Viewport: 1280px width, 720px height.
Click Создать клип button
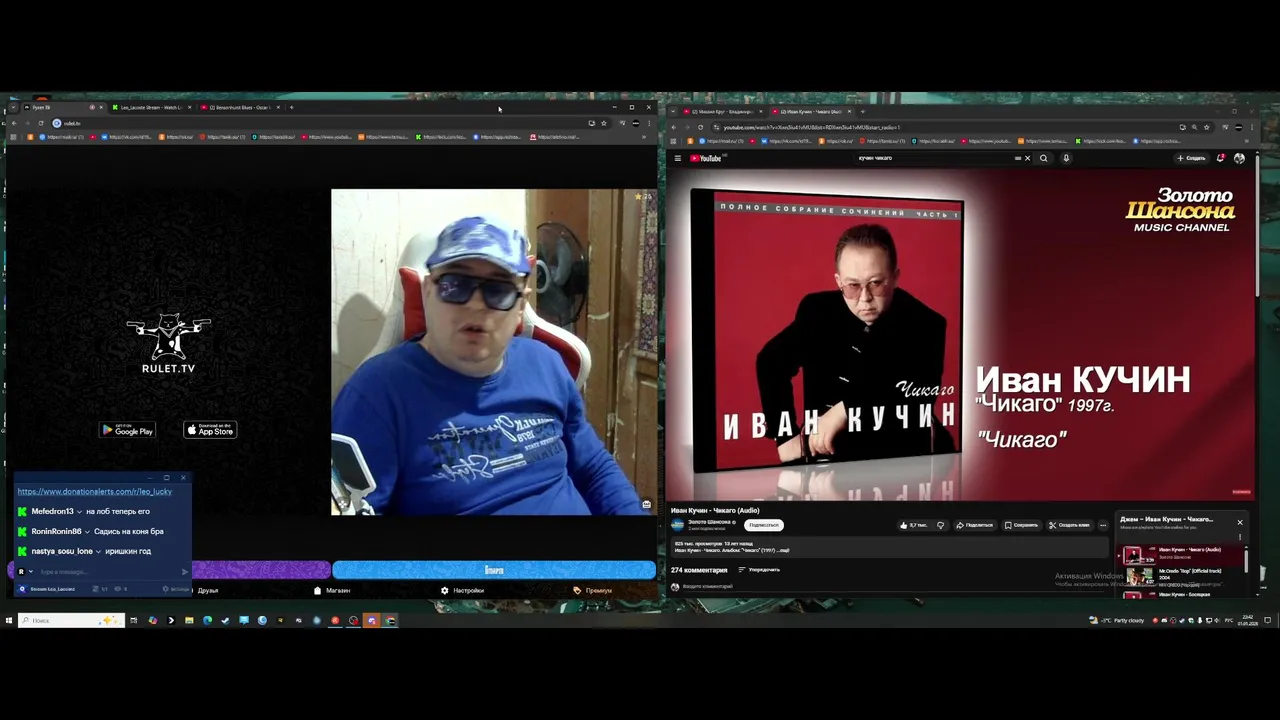pos(1069,525)
